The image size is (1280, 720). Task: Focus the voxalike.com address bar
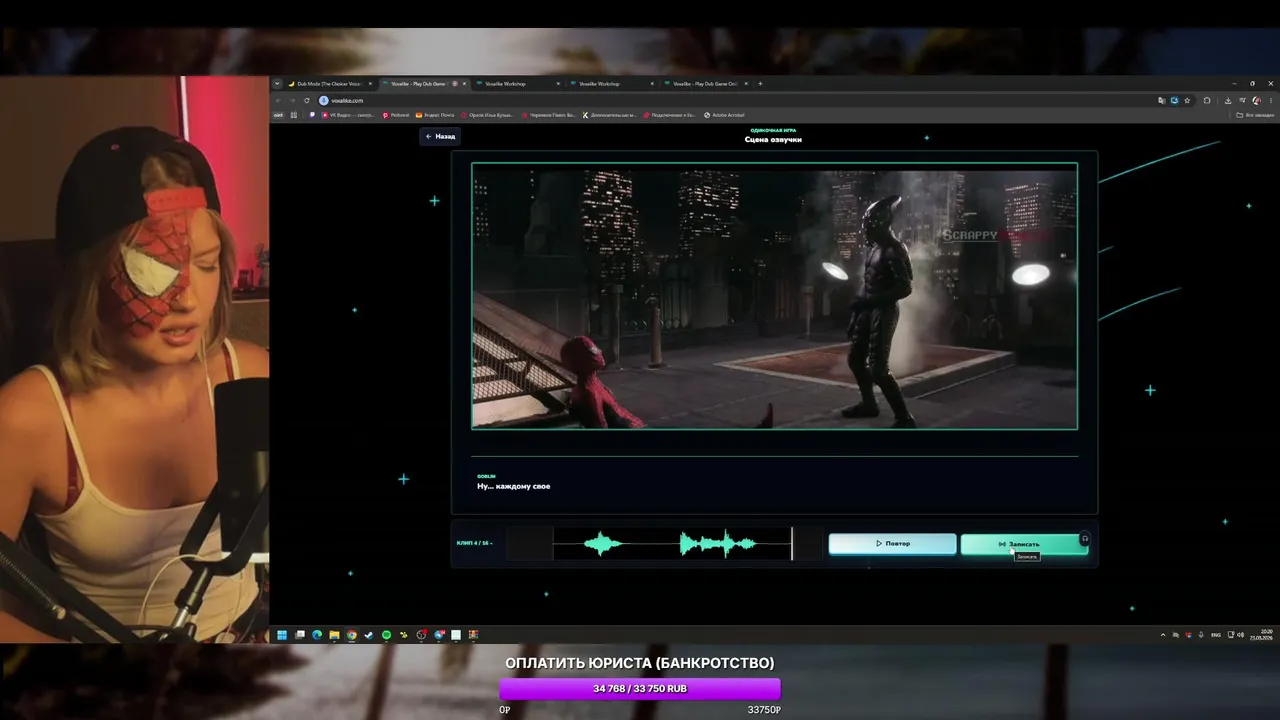[x=740, y=100]
